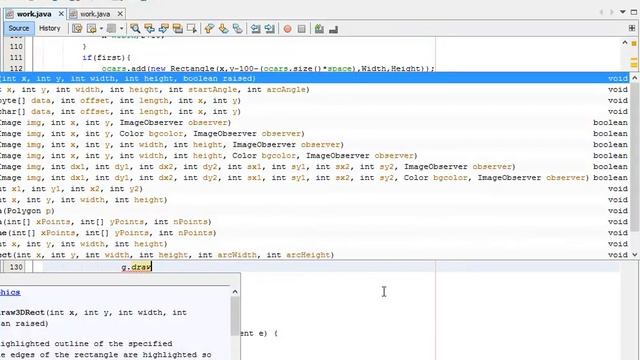The height and width of the screenshot is (360, 640).
Task: Click documentation popup scroll-up arrow
Action: click(x=235, y=291)
